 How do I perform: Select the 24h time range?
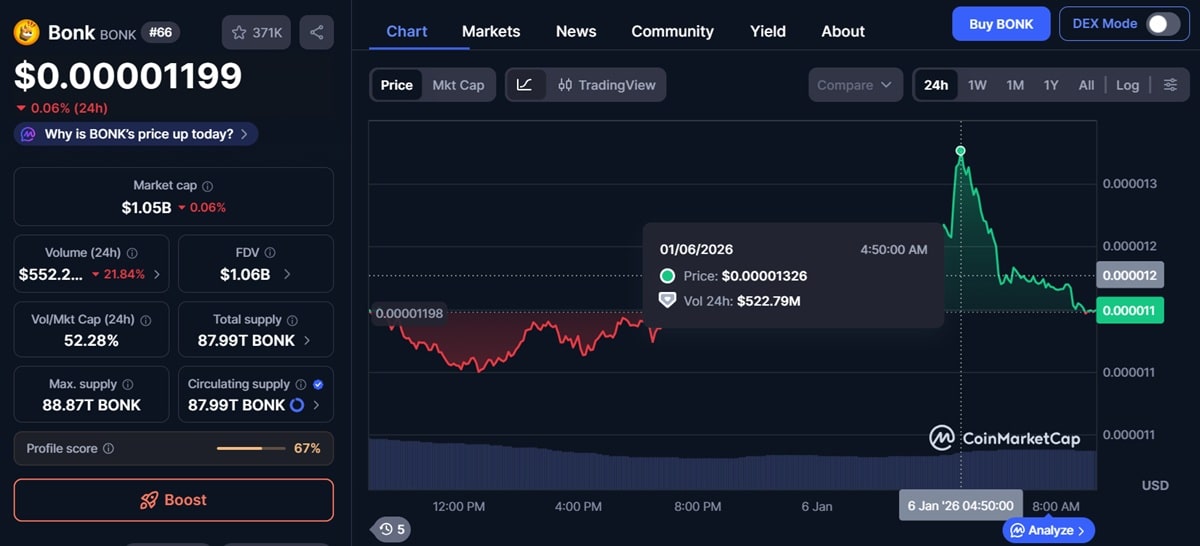click(936, 85)
